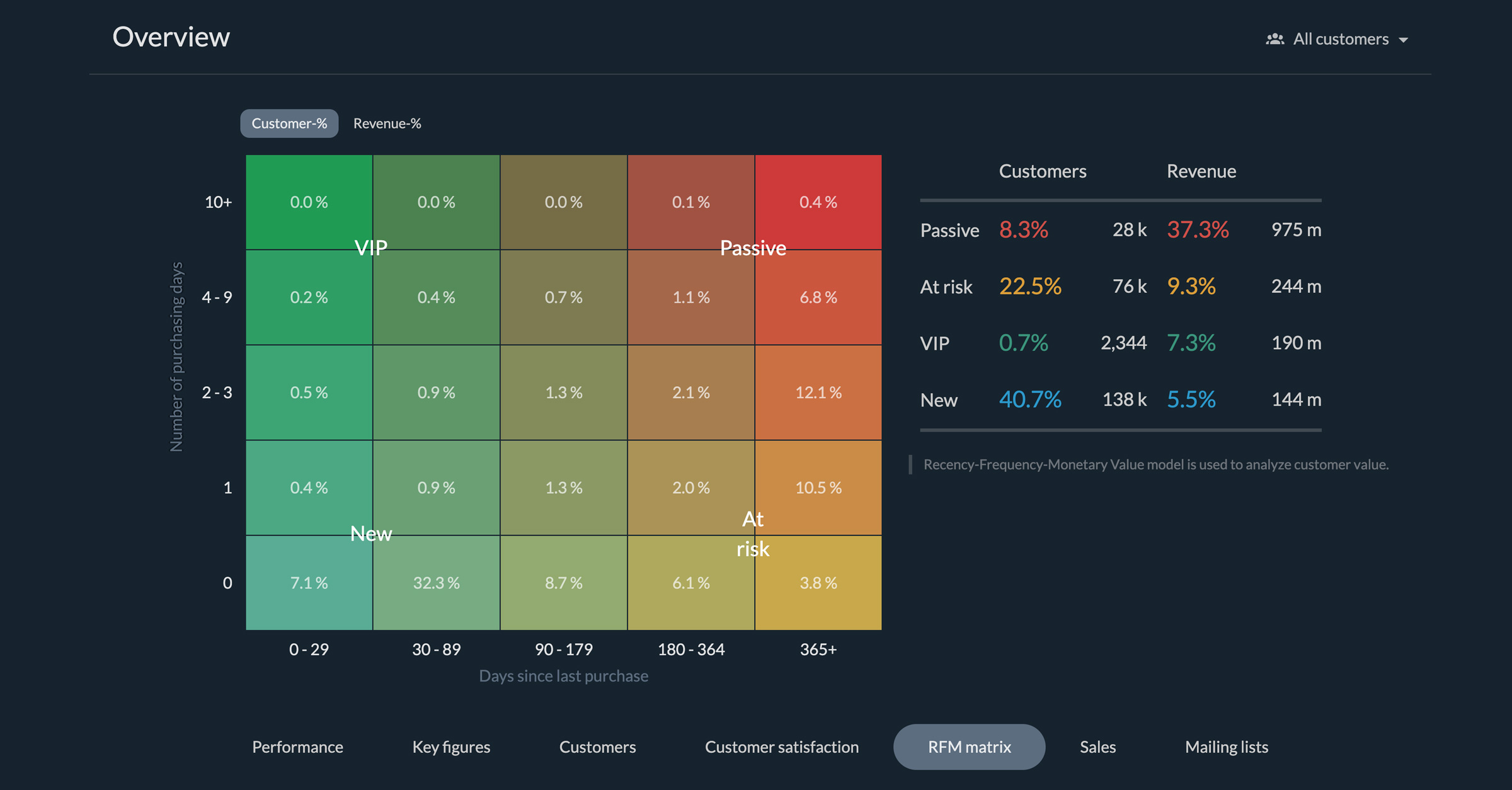The width and height of the screenshot is (1512, 790).
Task: Click the Passive segment row
Action: [949, 230]
